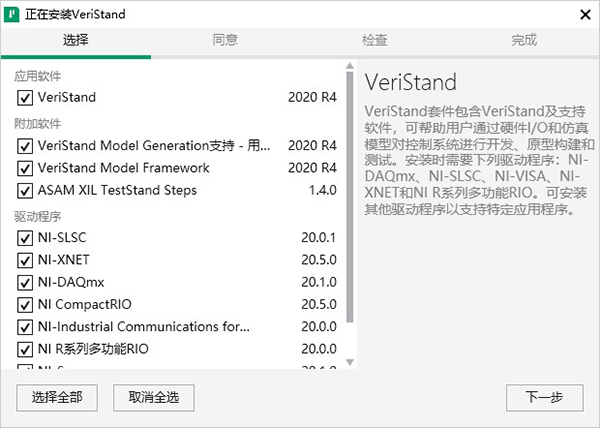600x428 pixels.
Task: Select the 完成 step tab
Action: click(524, 41)
